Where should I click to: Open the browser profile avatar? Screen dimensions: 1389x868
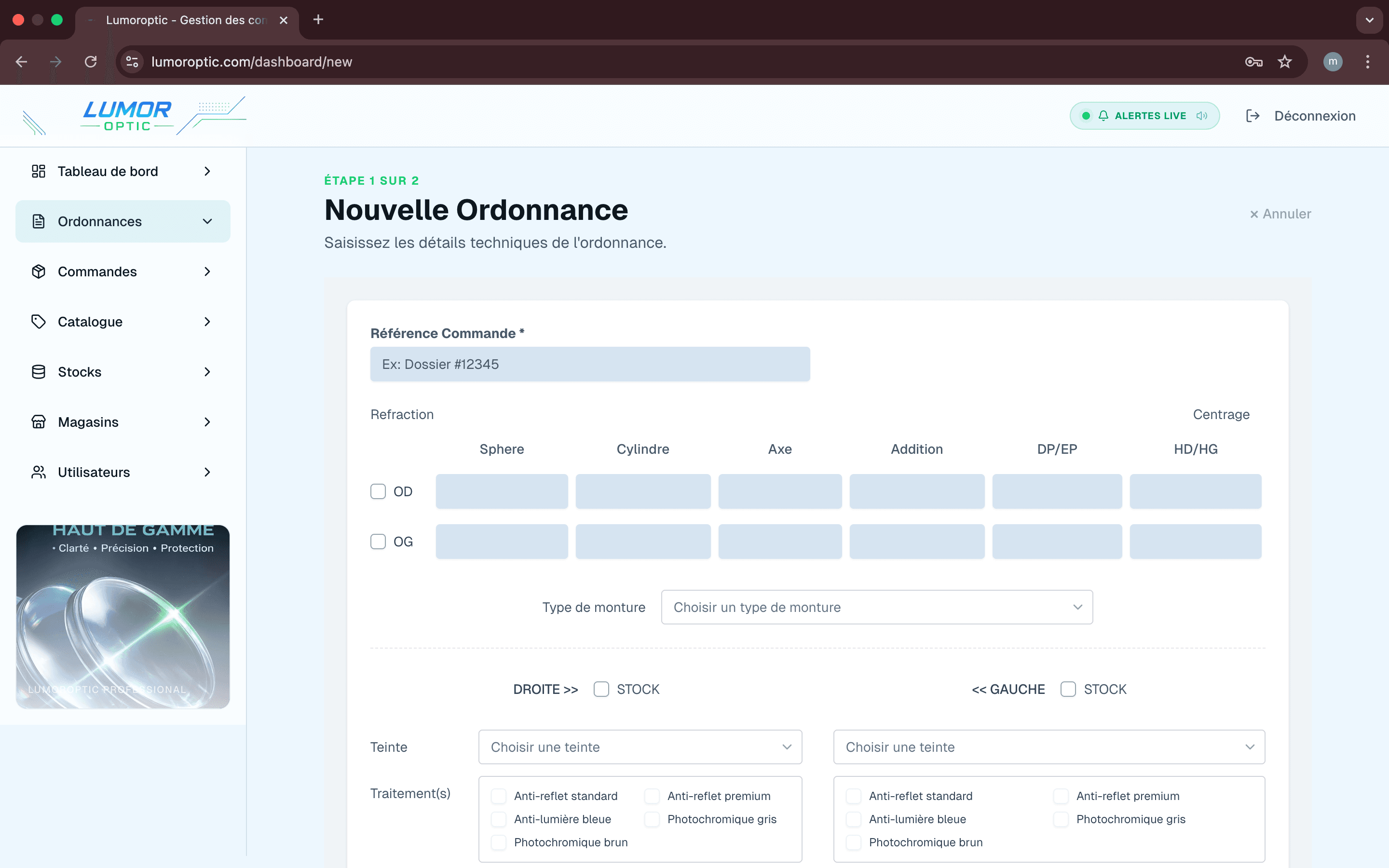point(1333,61)
